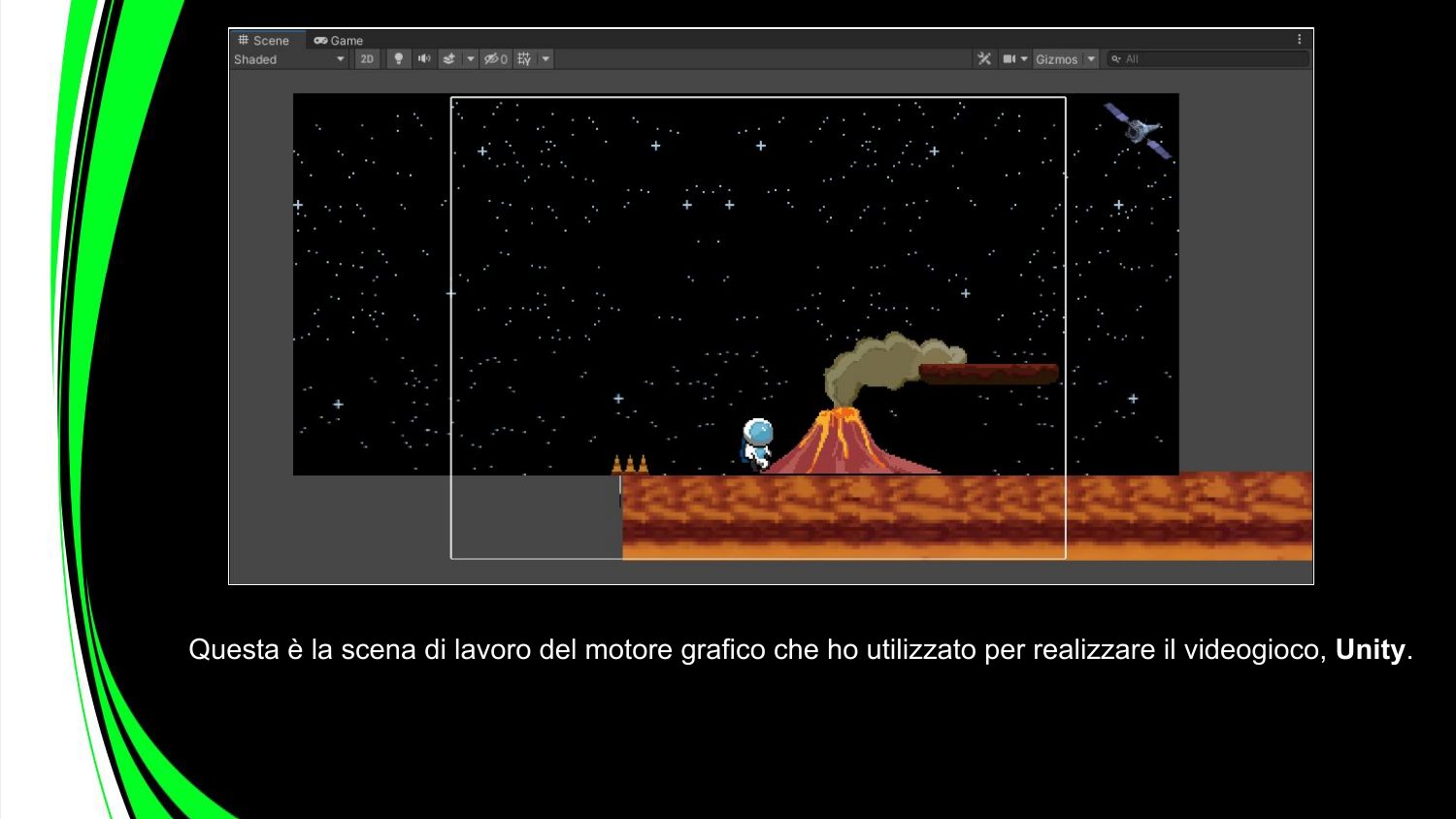The width and height of the screenshot is (1456, 819).
Task: Switch to the Scene tab
Action: (264, 40)
